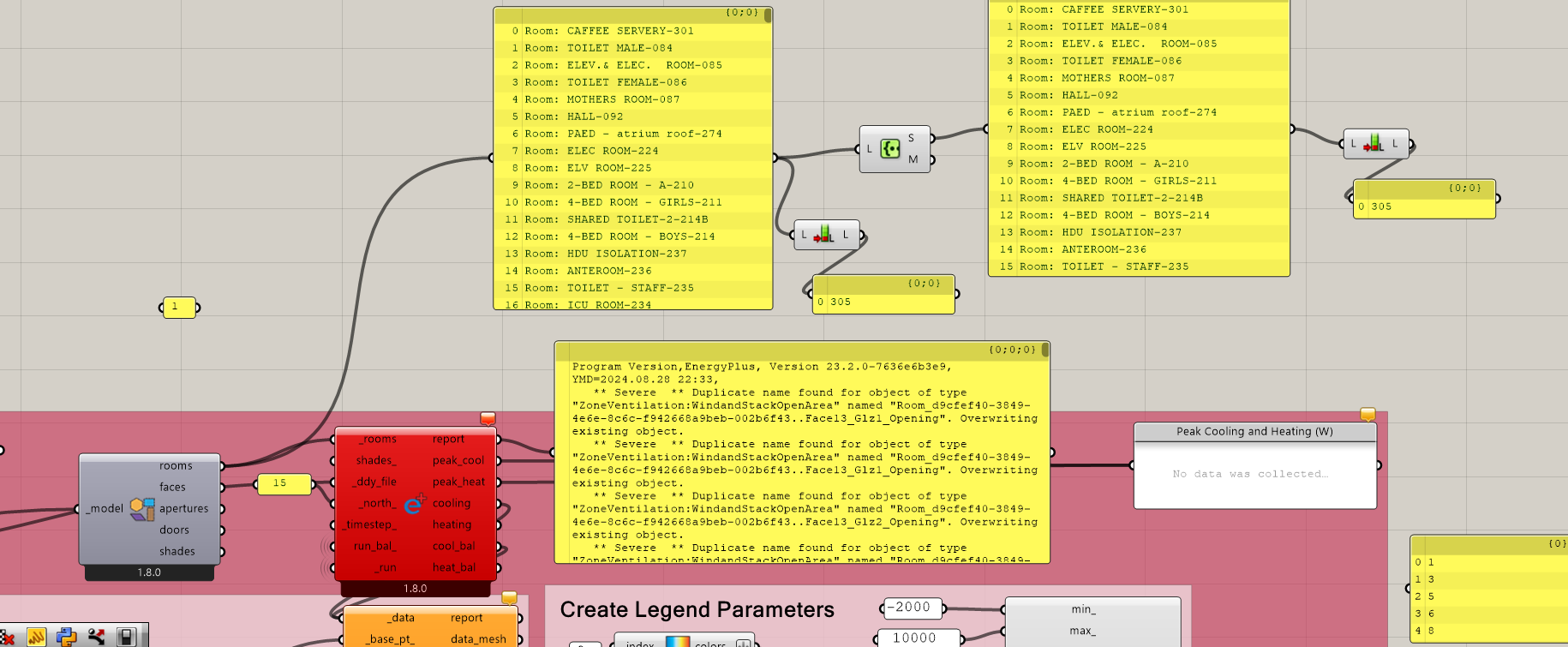Click the run_bal_ input on the red component
The width and height of the screenshot is (1568, 647).
[374, 546]
